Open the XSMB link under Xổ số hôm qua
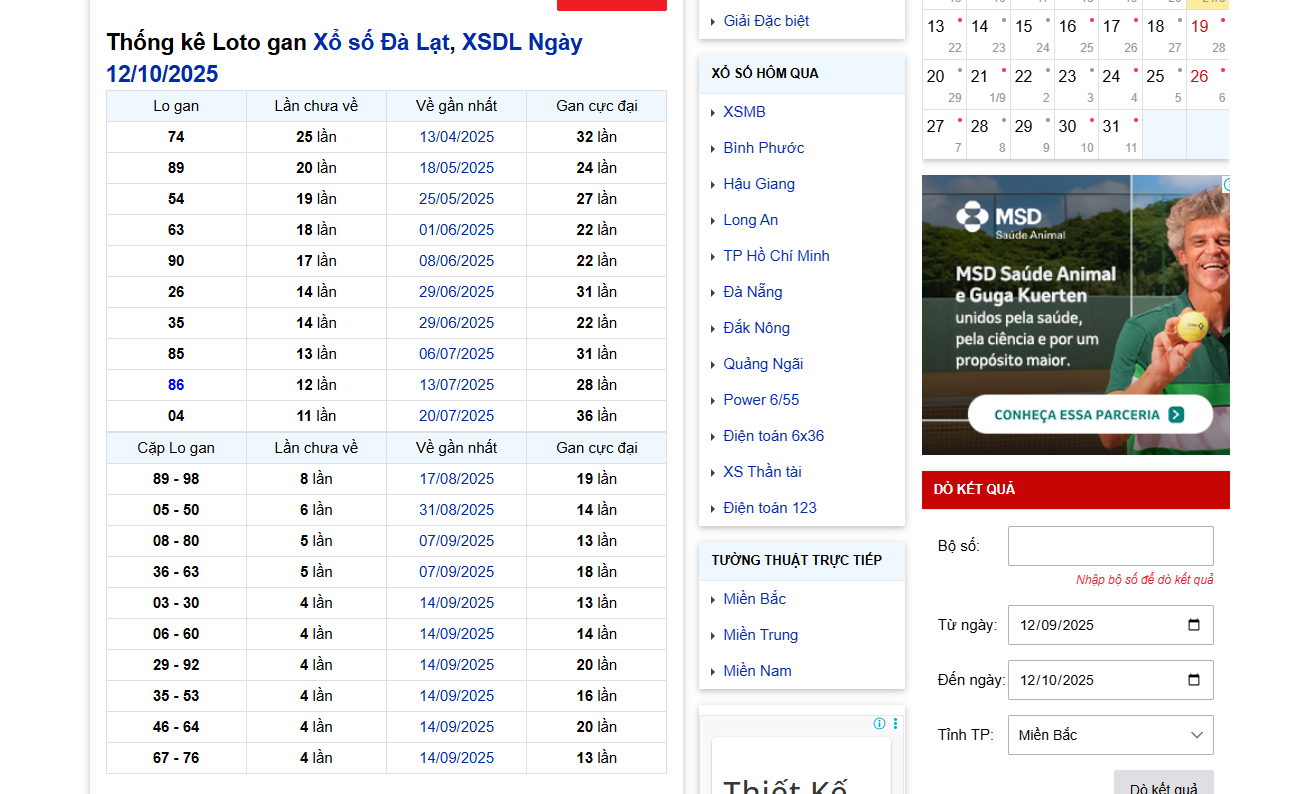The image size is (1308, 794). 744,112
